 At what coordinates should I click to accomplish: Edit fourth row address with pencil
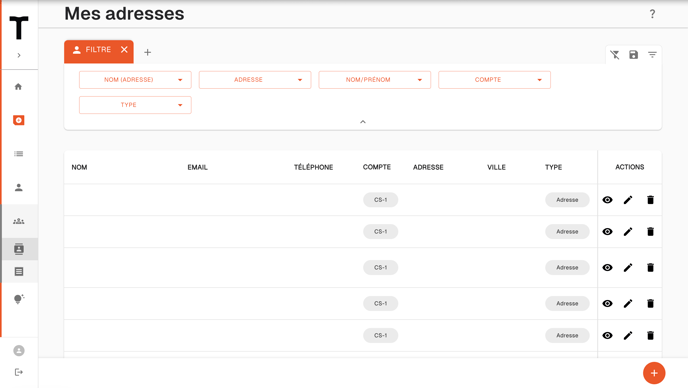(628, 303)
